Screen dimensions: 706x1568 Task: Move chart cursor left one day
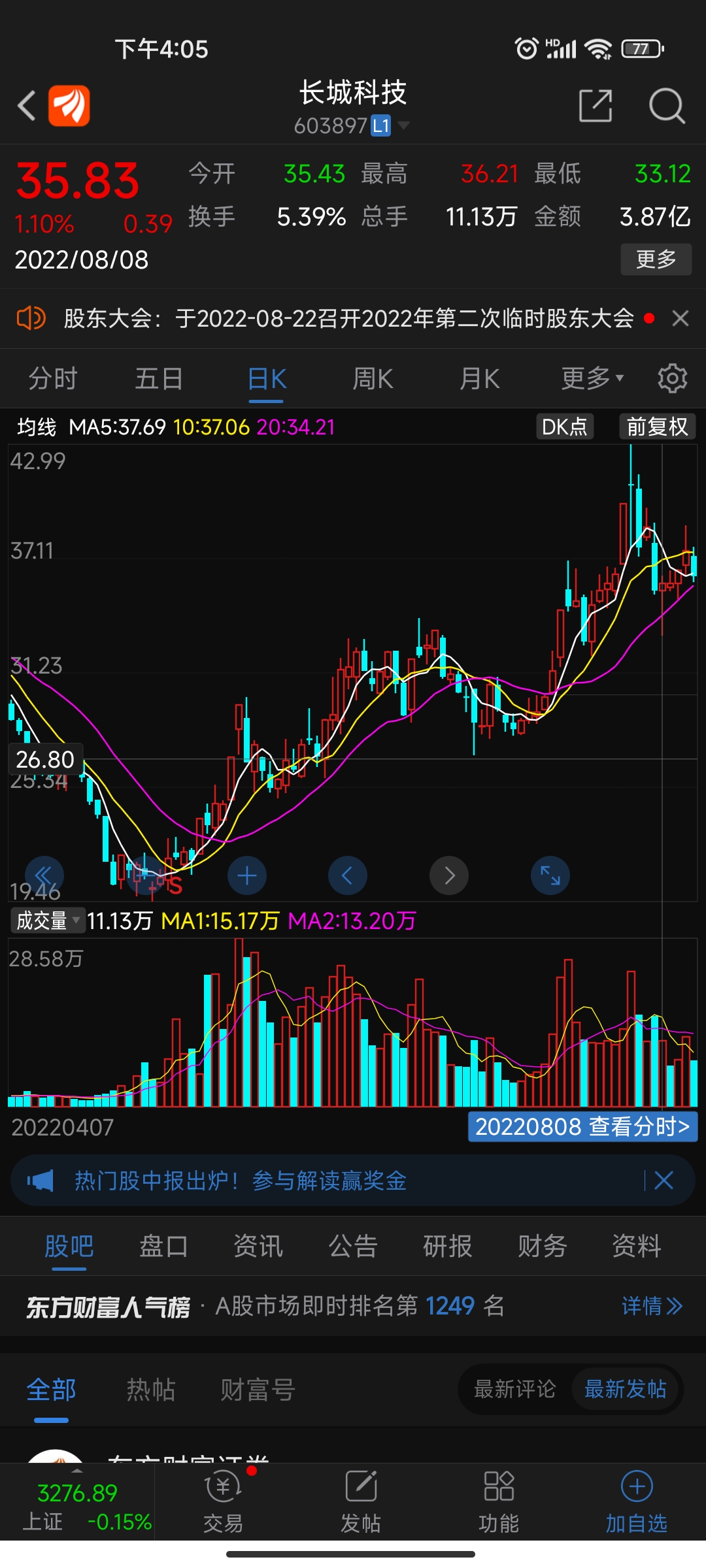coord(347,875)
